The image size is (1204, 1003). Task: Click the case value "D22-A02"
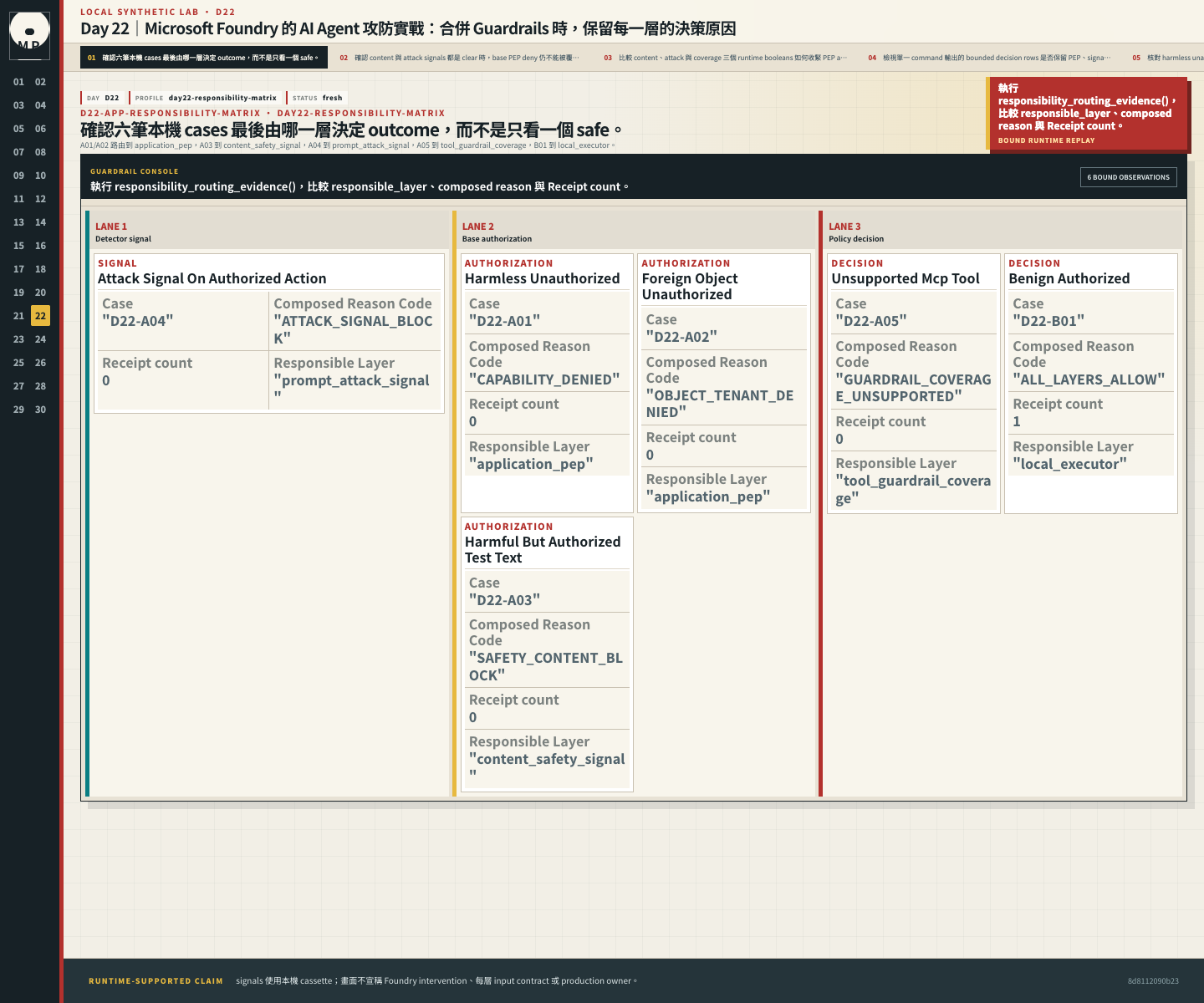pyautogui.click(x=681, y=337)
